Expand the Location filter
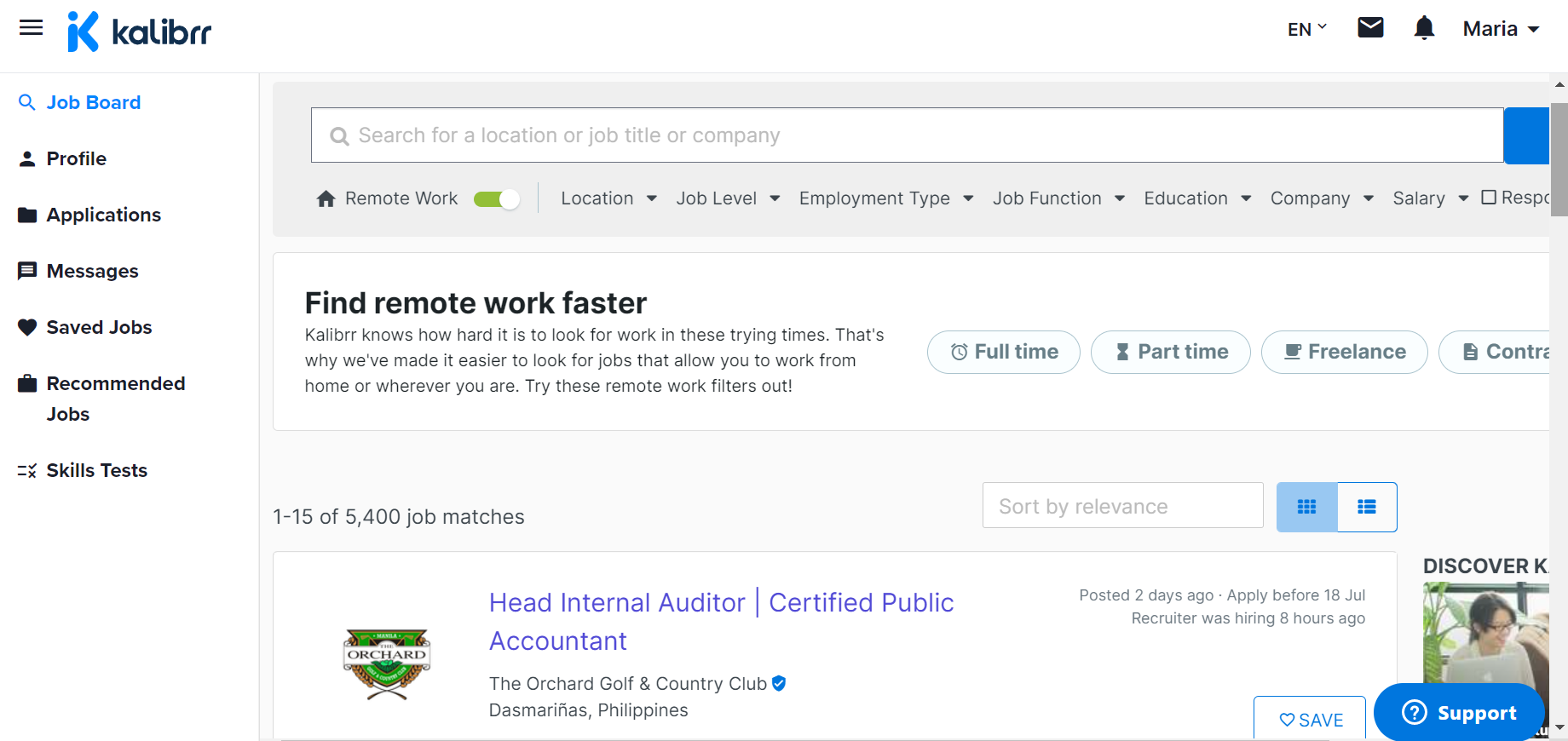Viewport: 1568px width, 741px height. click(x=608, y=198)
